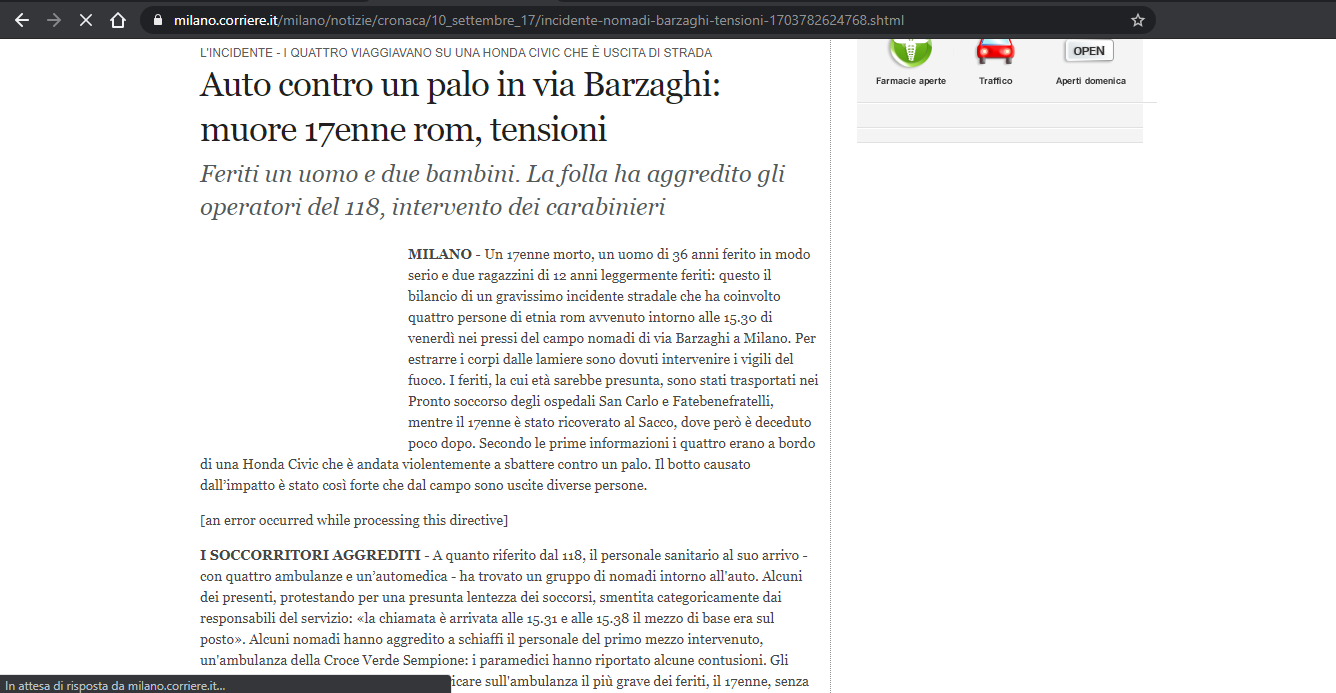Viewport: 1336px width, 693px height.
Task: Click the 'In attesa di risposta' status bar
Action: 115,685
